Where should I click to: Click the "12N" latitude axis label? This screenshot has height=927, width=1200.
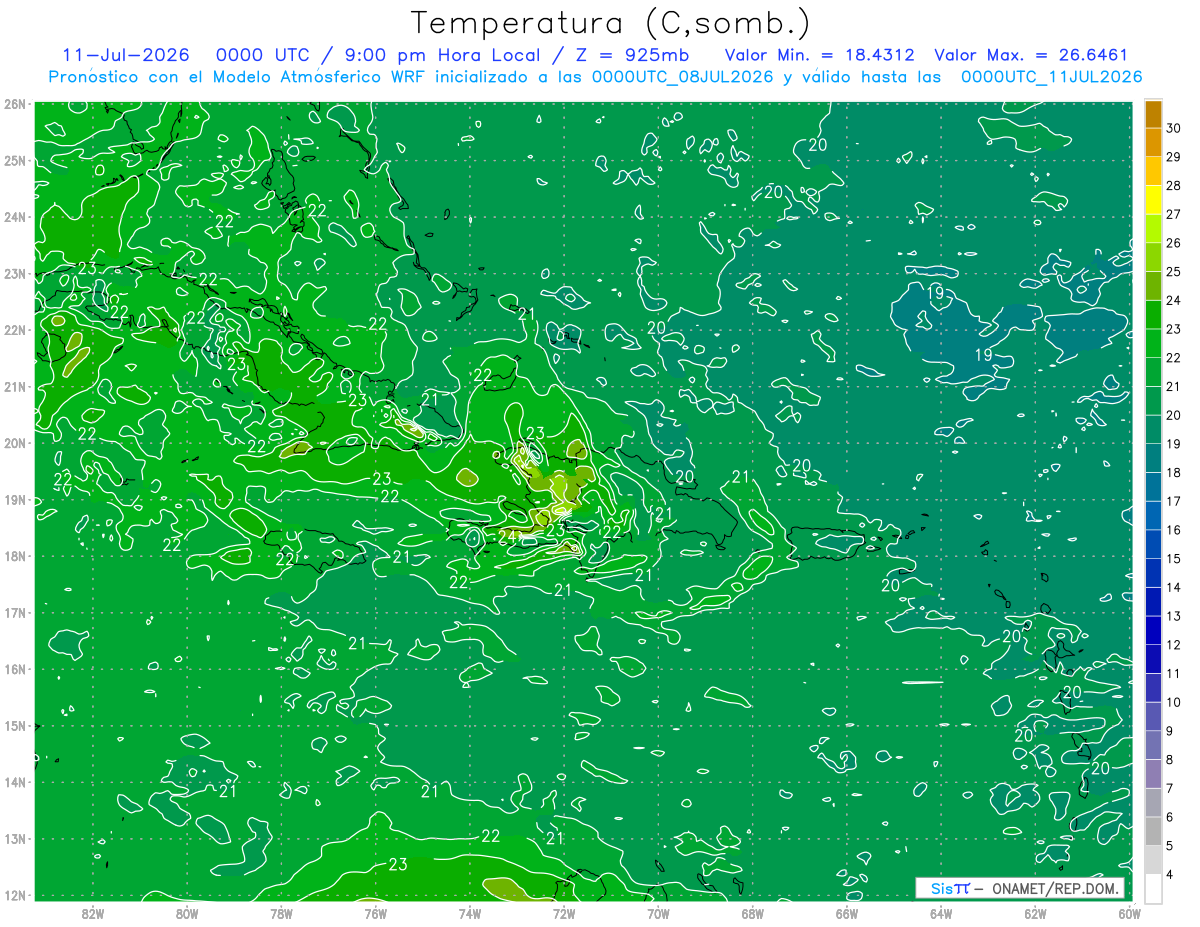pos(15,895)
